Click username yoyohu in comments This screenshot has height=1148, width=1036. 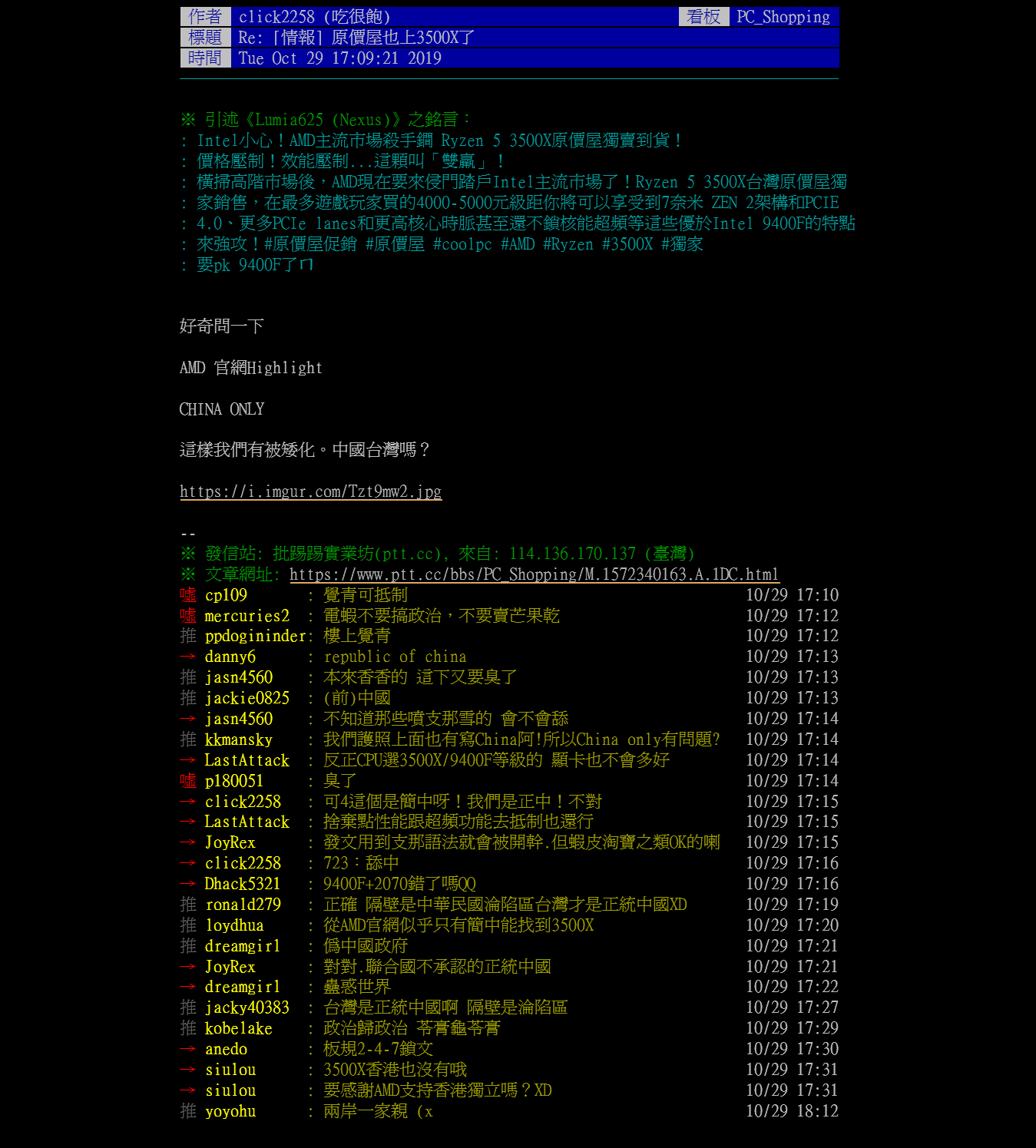[230, 1111]
